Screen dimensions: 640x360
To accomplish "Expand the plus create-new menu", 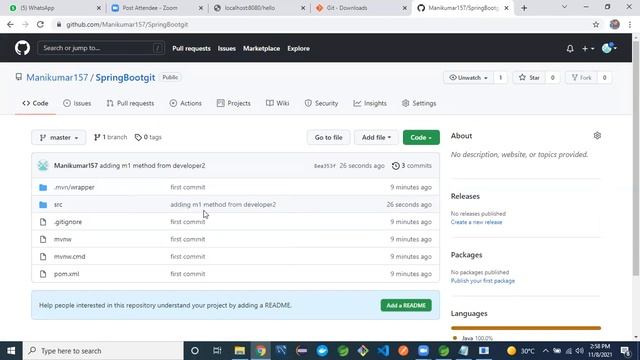I will (x=588, y=49).
